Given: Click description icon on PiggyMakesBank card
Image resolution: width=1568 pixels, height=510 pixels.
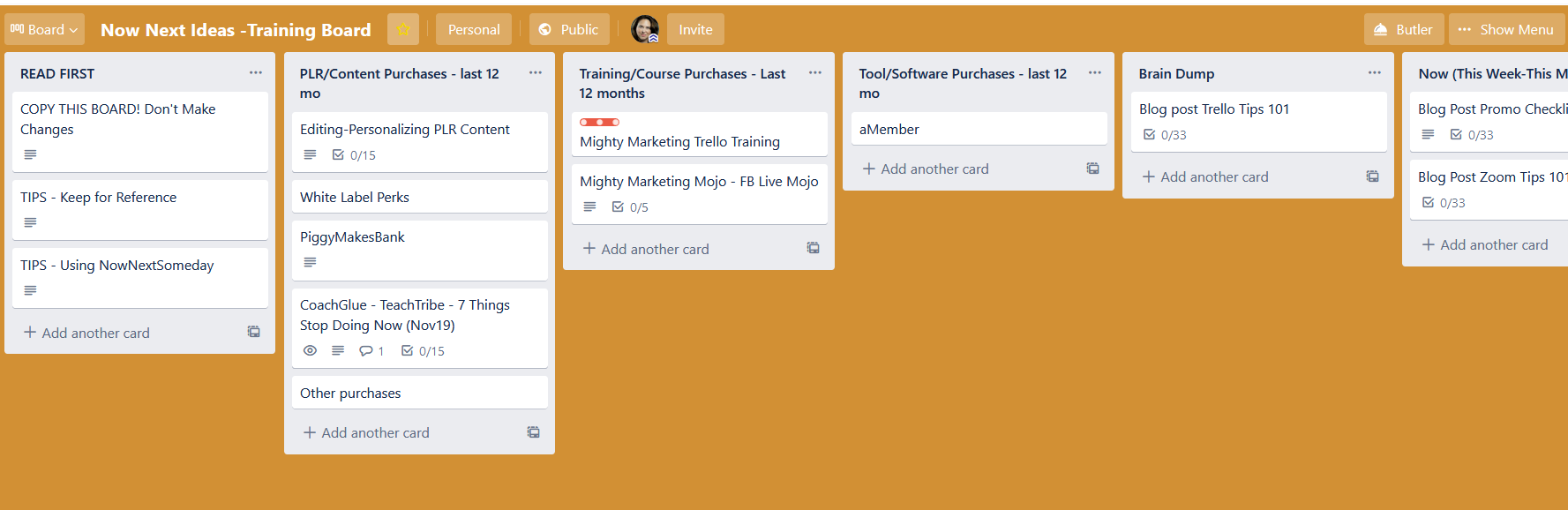Looking at the screenshot, I should (310, 262).
